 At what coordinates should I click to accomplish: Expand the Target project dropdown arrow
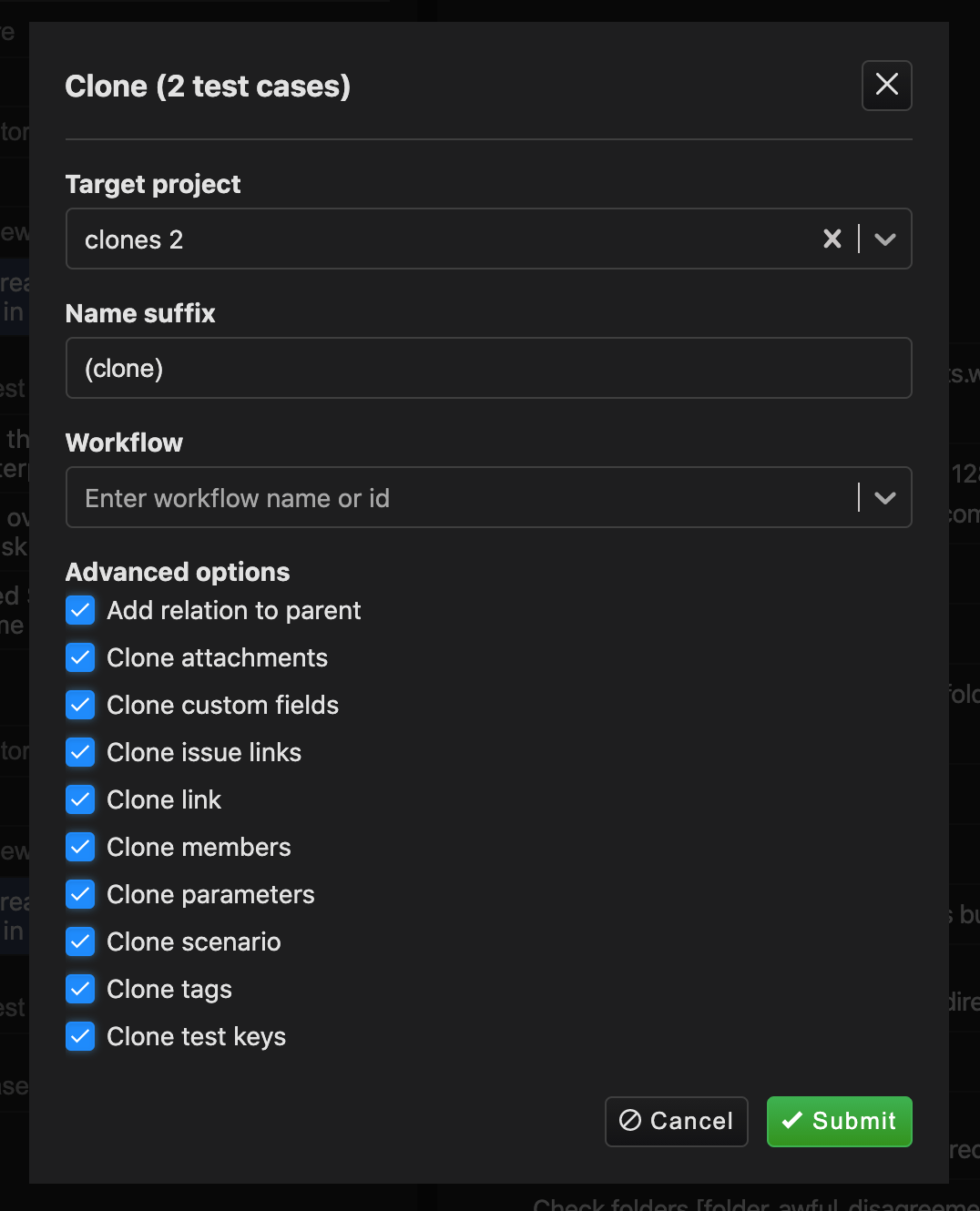point(884,239)
